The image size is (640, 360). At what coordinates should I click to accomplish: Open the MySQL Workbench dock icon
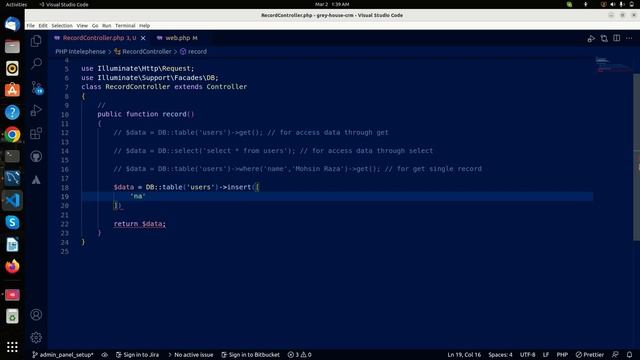[x=12, y=178]
